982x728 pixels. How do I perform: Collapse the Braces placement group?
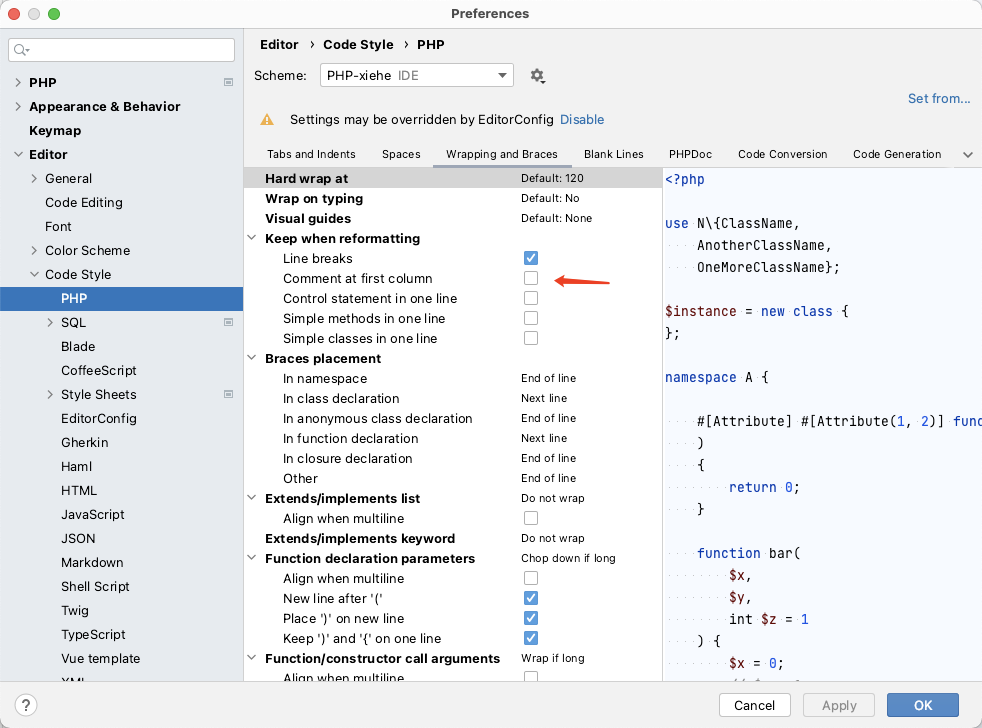252,359
